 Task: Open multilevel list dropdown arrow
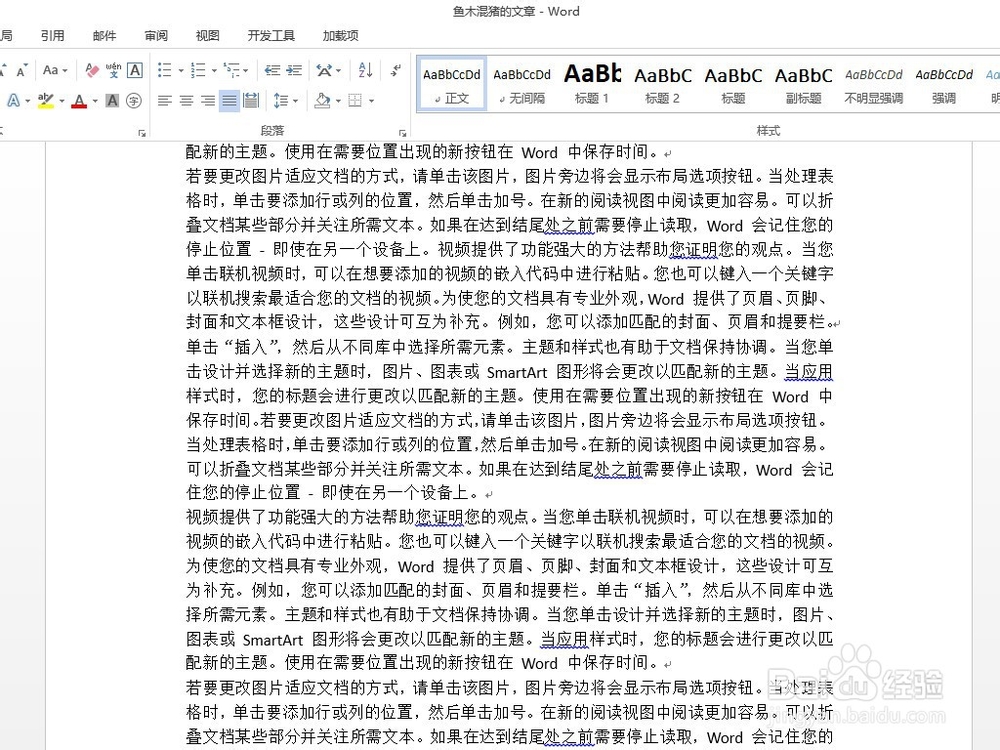click(246, 71)
